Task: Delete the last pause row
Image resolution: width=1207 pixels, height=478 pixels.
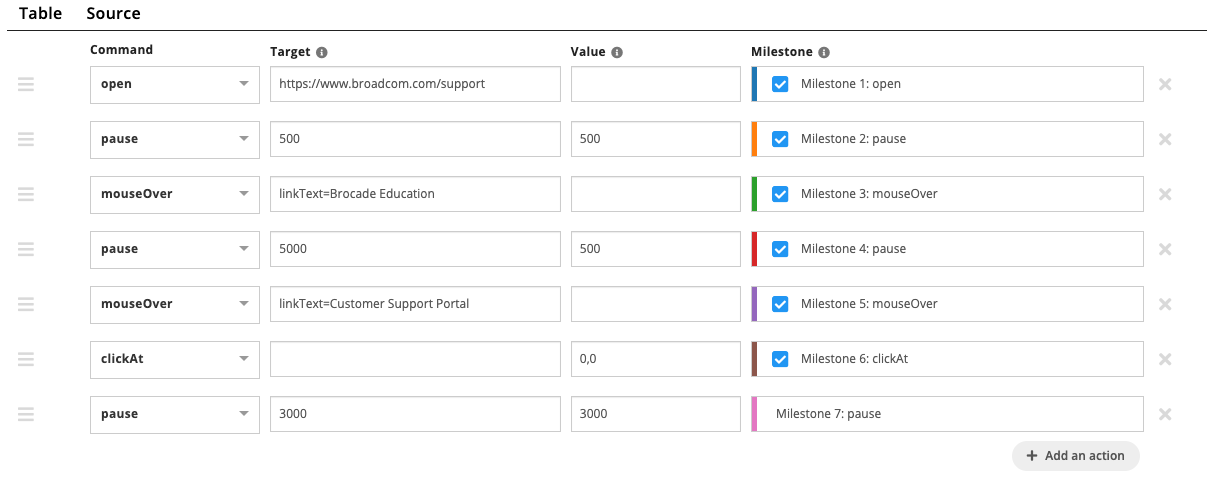Action: click(1165, 414)
